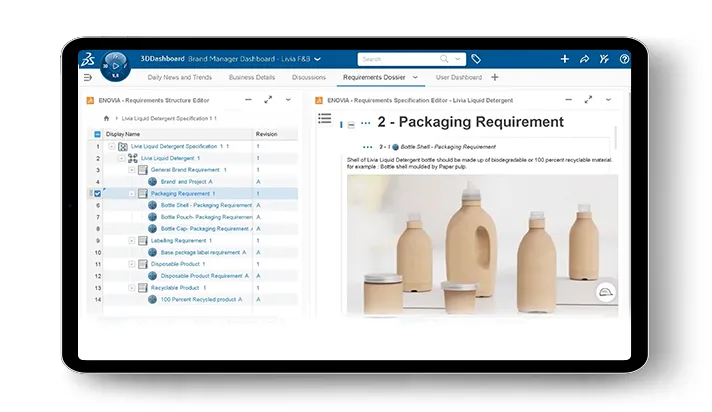Maximize the Requirements Specification Editor widget
This screenshot has height=412, width=712.
tap(588, 99)
